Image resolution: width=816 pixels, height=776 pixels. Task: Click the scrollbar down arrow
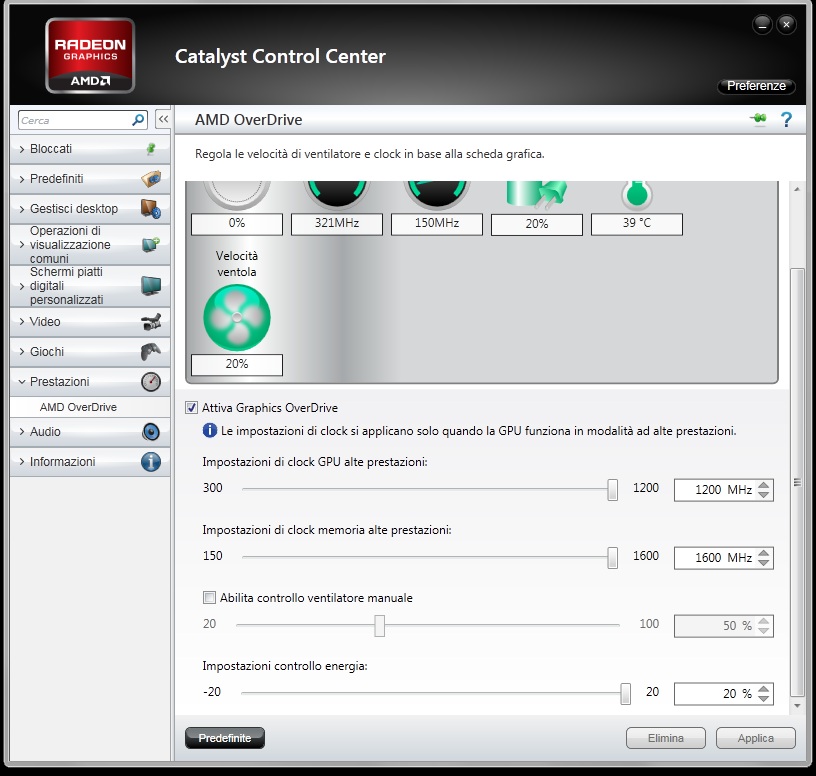[797, 706]
